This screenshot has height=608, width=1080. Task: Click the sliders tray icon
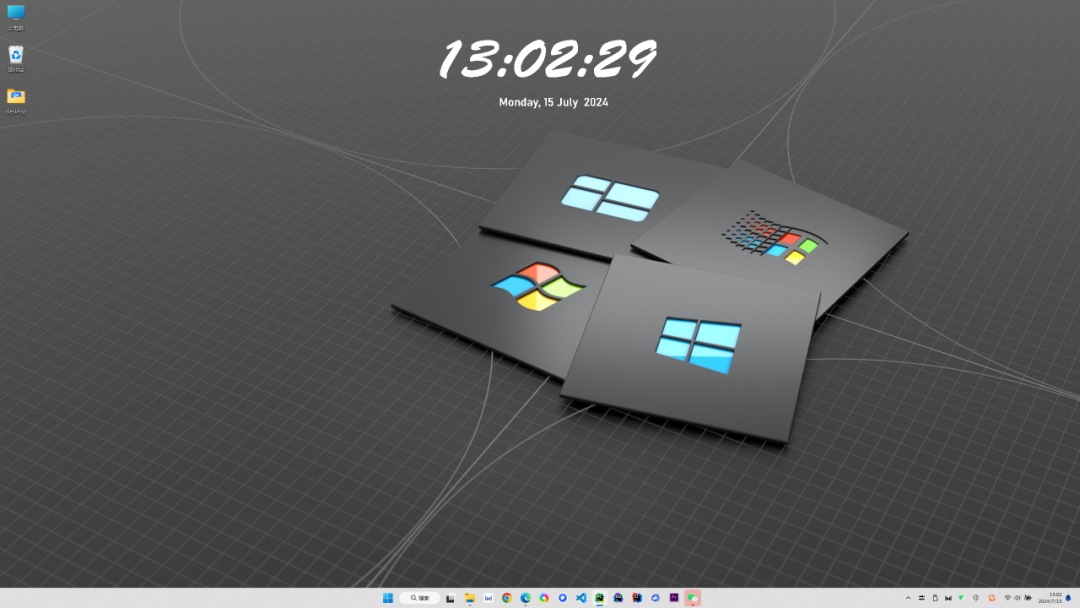click(x=922, y=598)
